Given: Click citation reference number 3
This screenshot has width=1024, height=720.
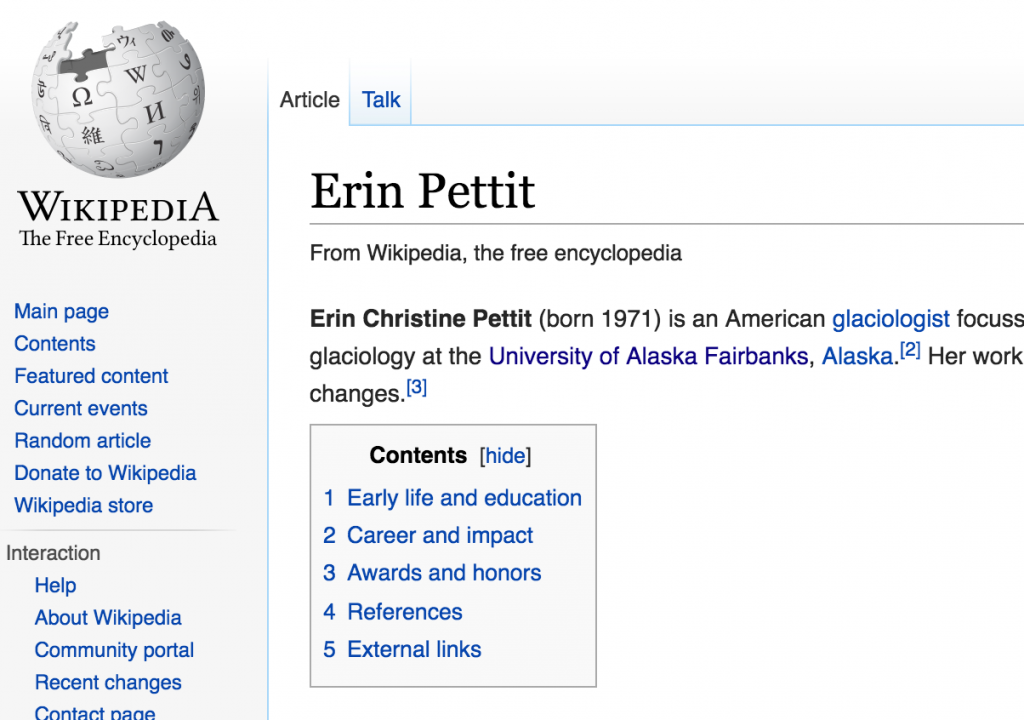Looking at the screenshot, I should tap(416, 388).
